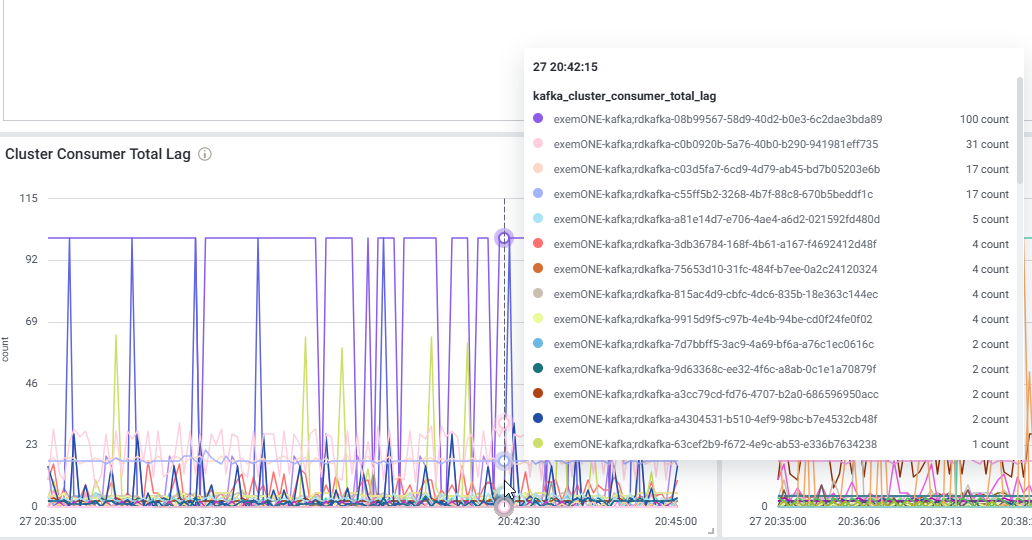1032x540 pixels.
Task: Select the rdkafka-a81e14d7 tooltip entry
Action: pos(716,219)
